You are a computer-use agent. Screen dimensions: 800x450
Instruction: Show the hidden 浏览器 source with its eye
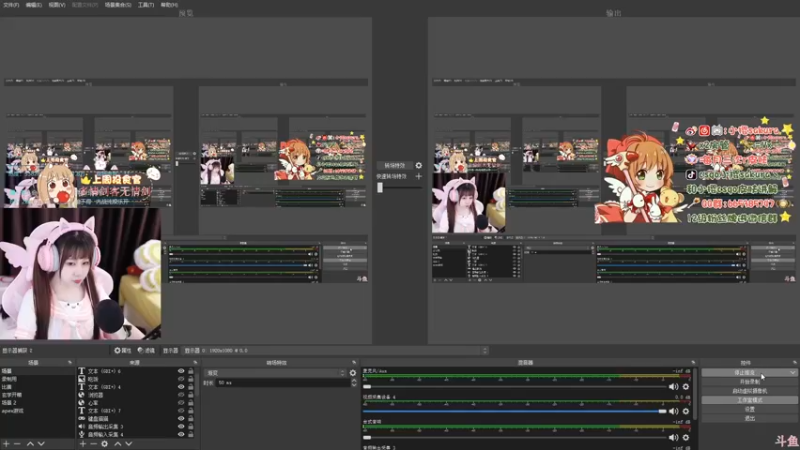pos(181,395)
